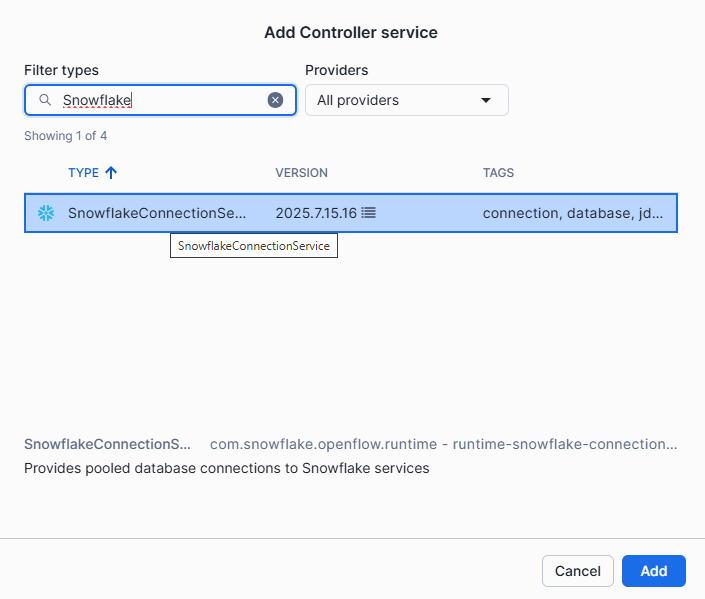Image resolution: width=705 pixels, height=599 pixels.
Task: Click the truncated SnowflakeConnectionS... name in the details
Action: tap(107, 443)
